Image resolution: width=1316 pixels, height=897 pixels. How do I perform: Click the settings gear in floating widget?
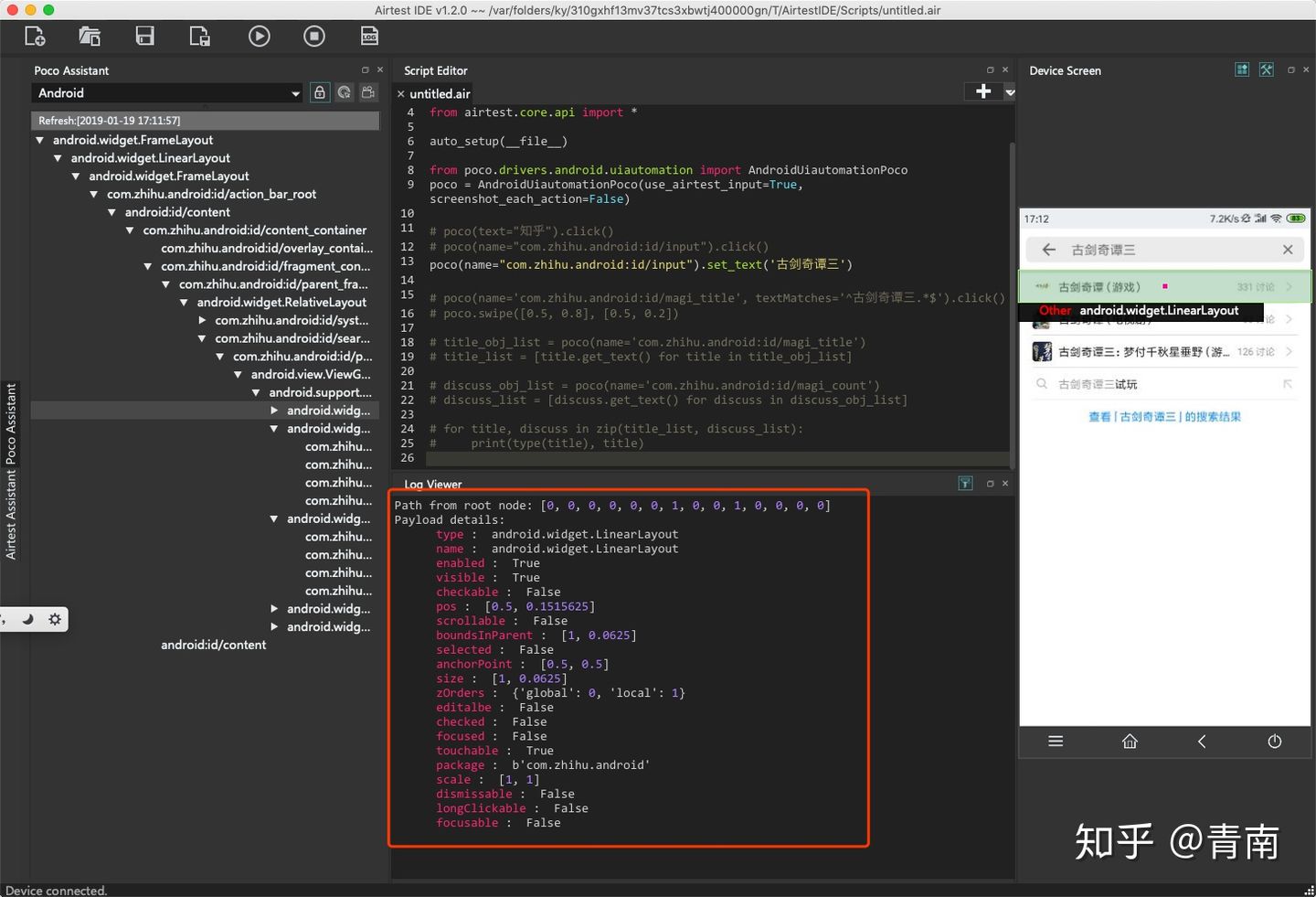[x=55, y=619]
